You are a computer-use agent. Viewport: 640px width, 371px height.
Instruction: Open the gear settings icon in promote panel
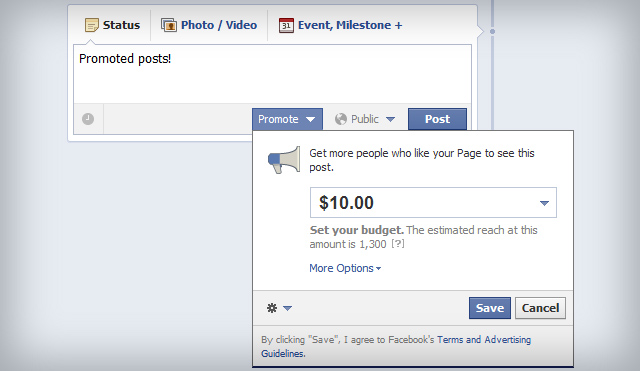(x=272, y=308)
